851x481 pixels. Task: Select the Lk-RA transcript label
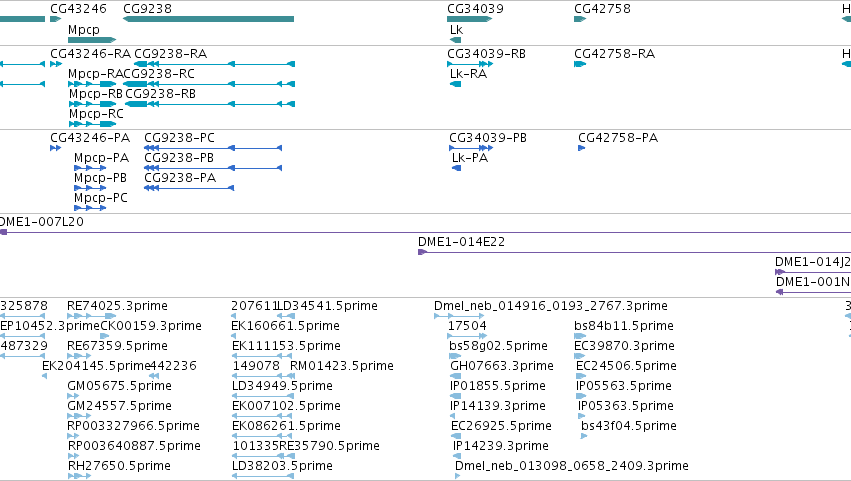click(468, 74)
